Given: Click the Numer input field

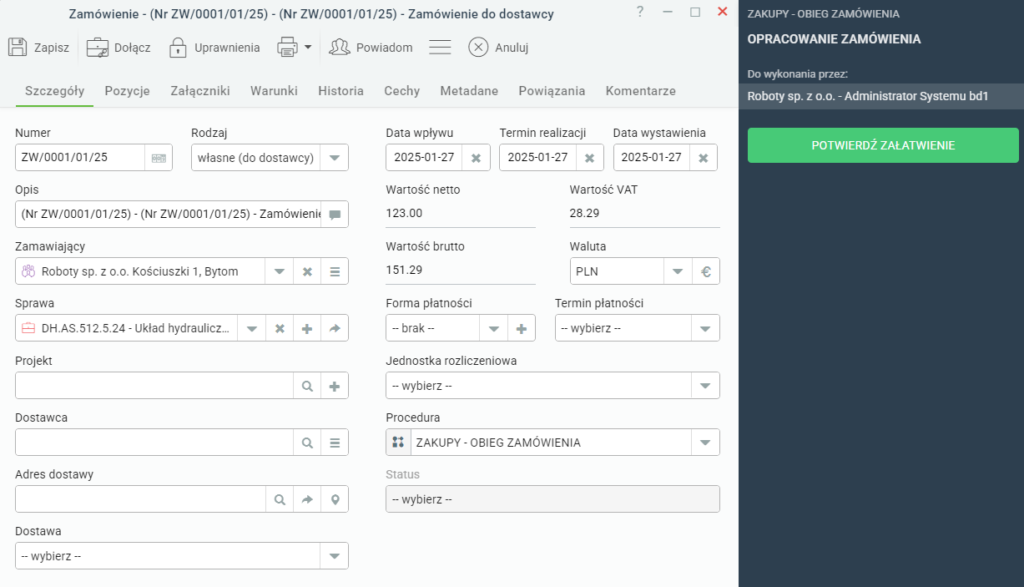Looking at the screenshot, I should (x=80, y=158).
